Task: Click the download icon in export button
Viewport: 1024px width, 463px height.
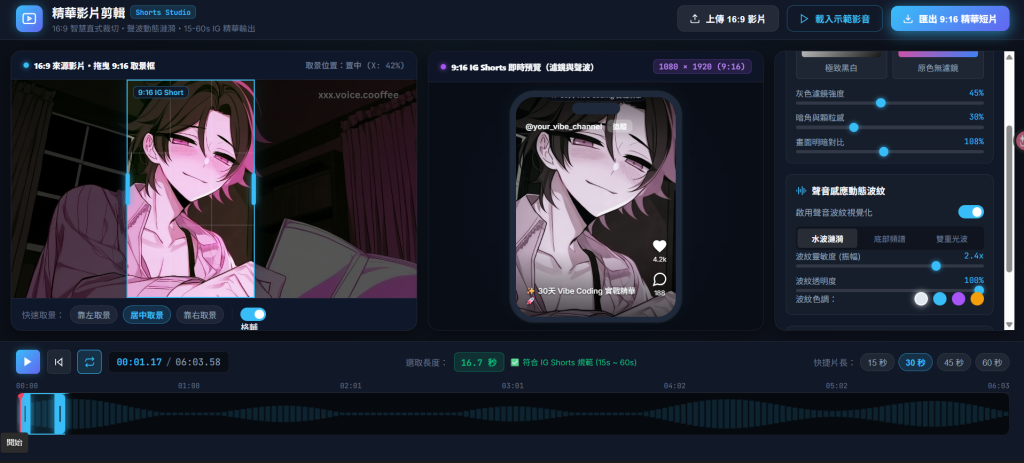Action: [x=908, y=19]
